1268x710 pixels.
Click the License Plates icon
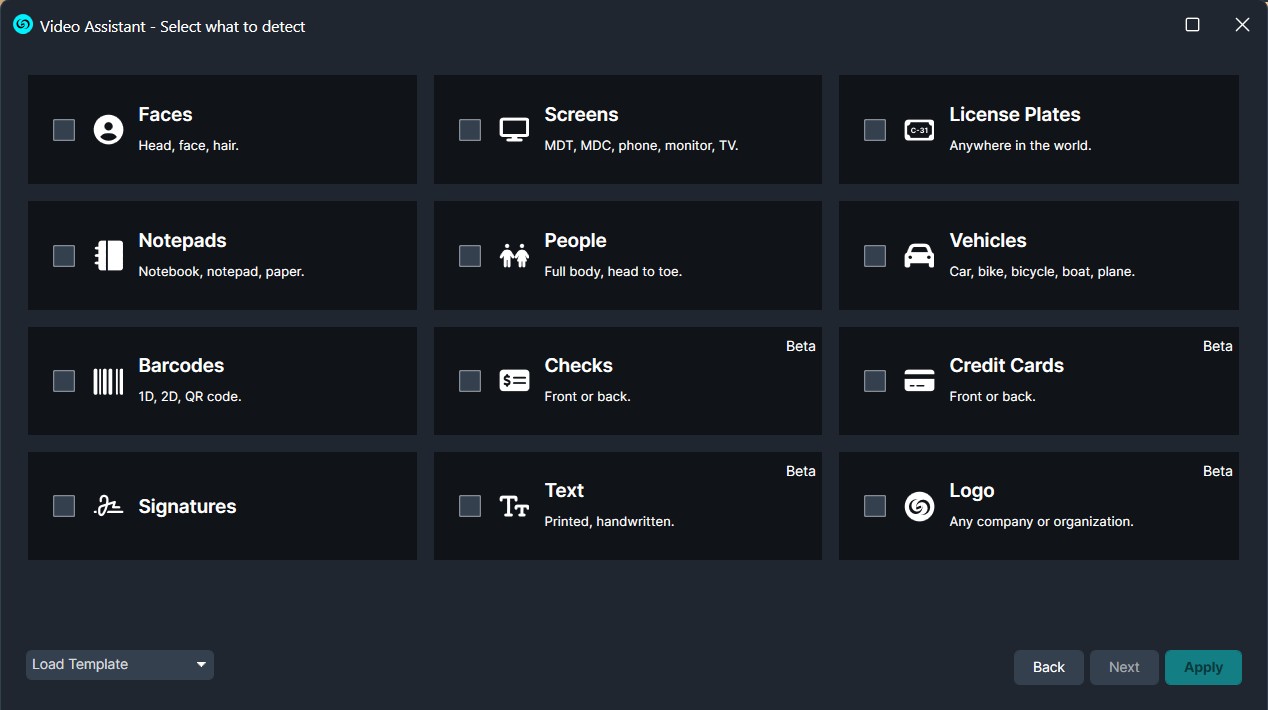[919, 130]
